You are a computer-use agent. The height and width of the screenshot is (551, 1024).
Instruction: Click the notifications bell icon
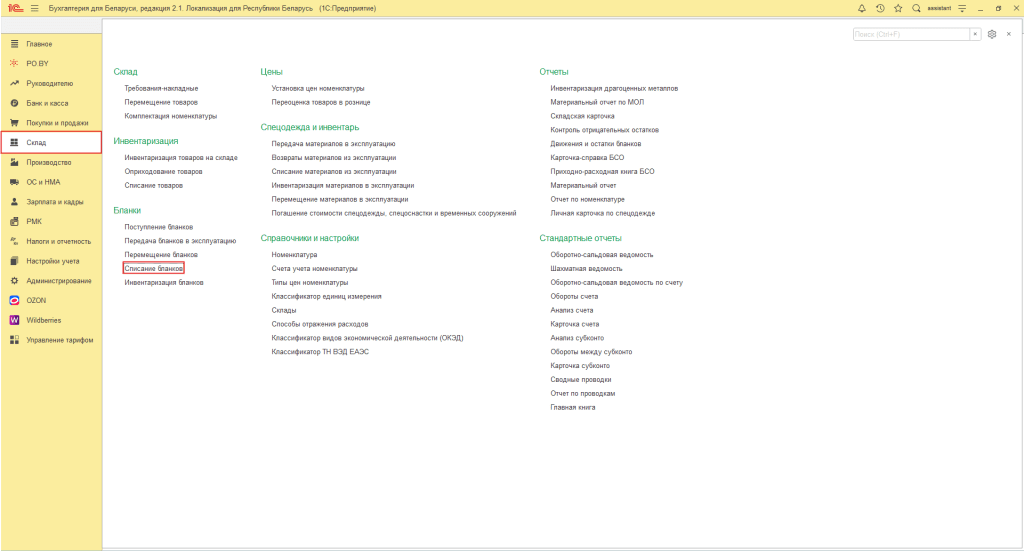pos(861,8)
